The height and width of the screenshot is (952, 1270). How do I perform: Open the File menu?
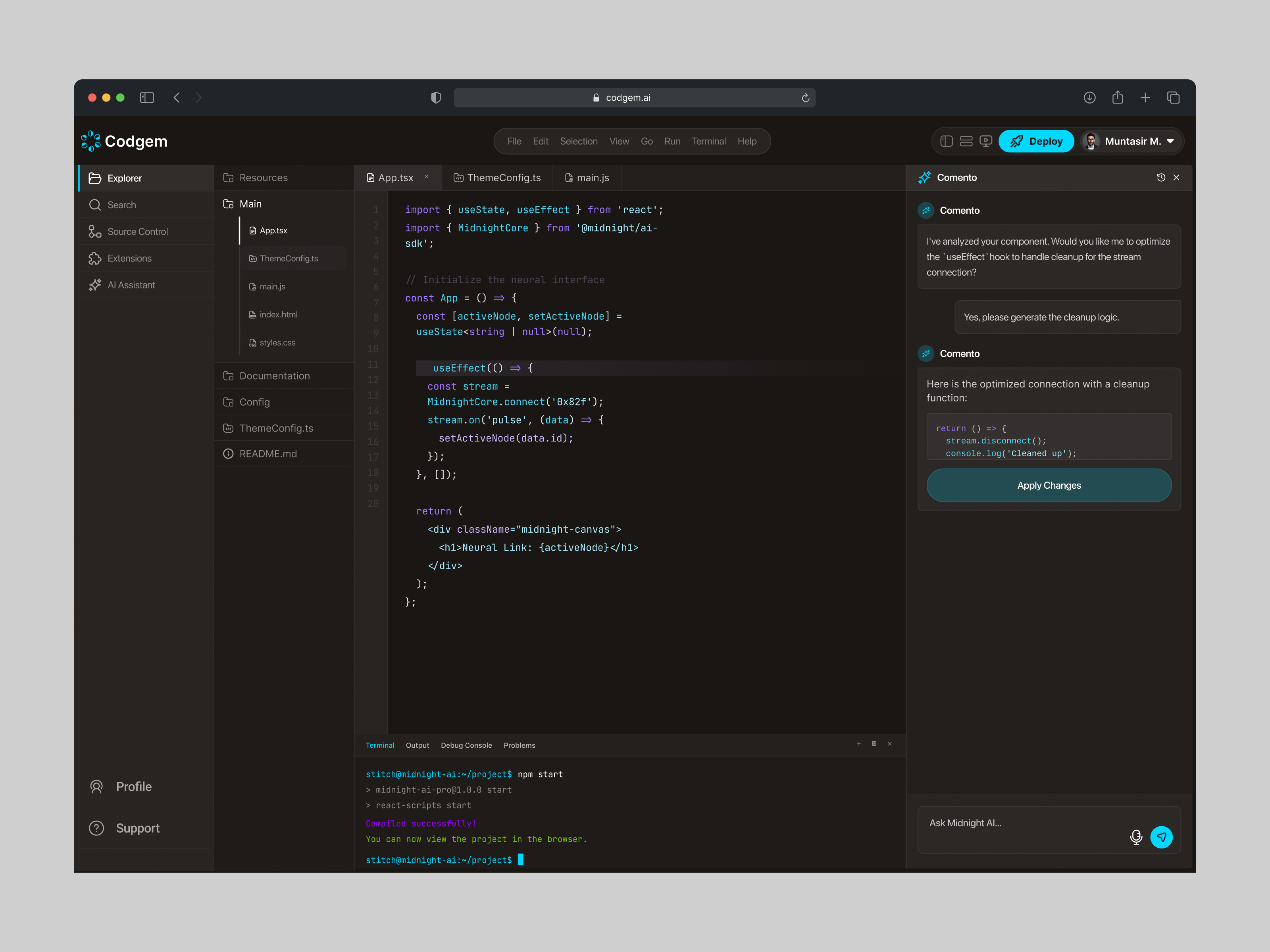click(x=514, y=141)
